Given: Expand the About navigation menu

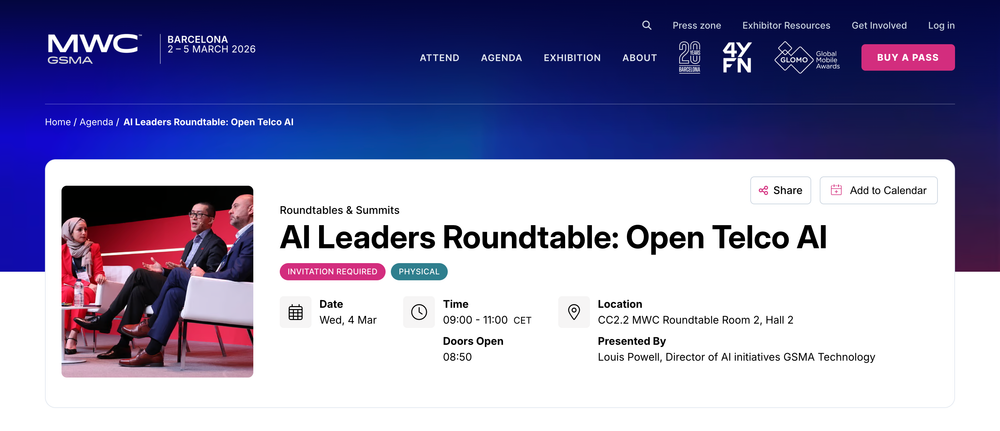Looking at the screenshot, I should 639,58.
